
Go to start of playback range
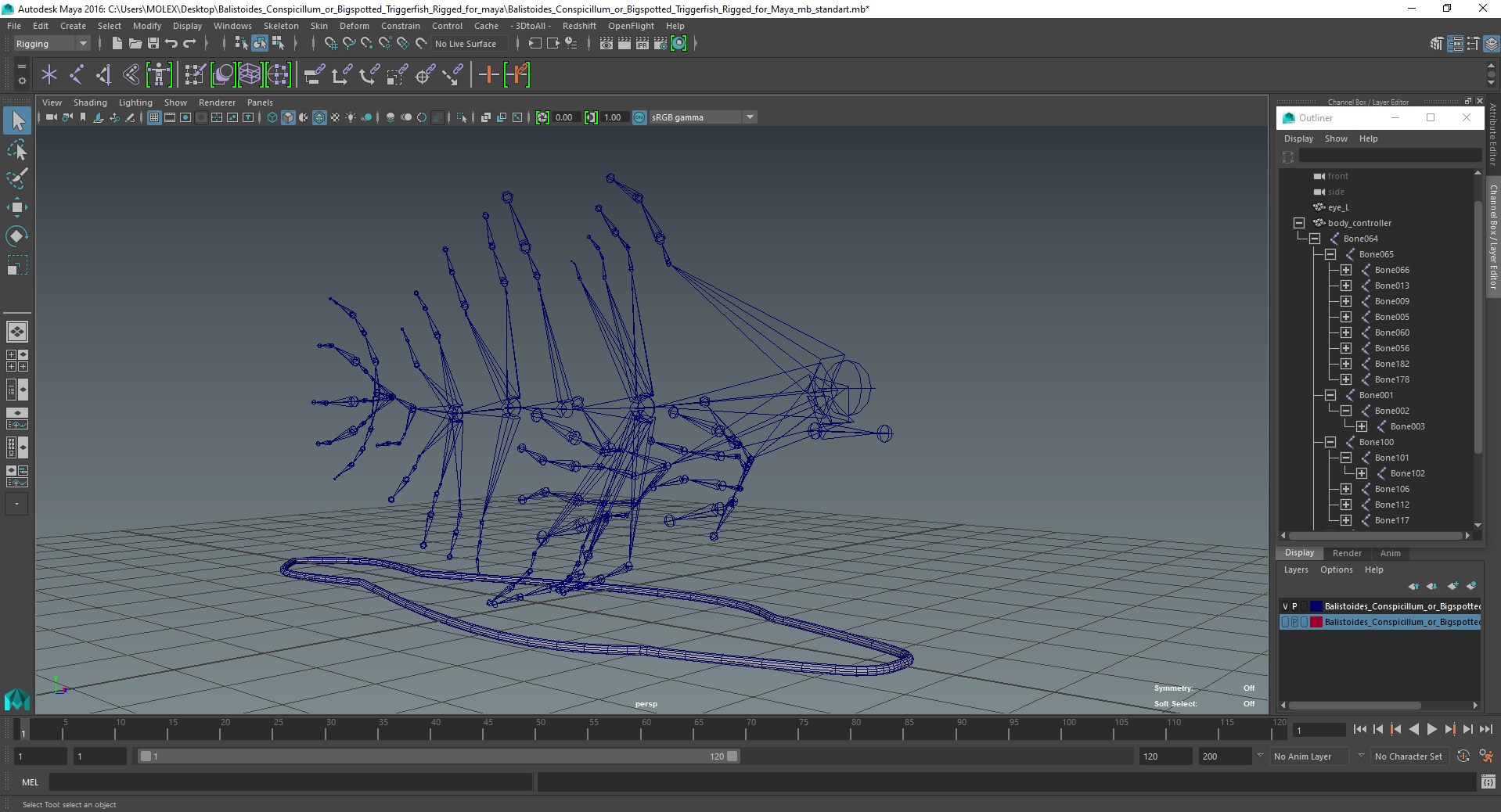pos(1359,729)
